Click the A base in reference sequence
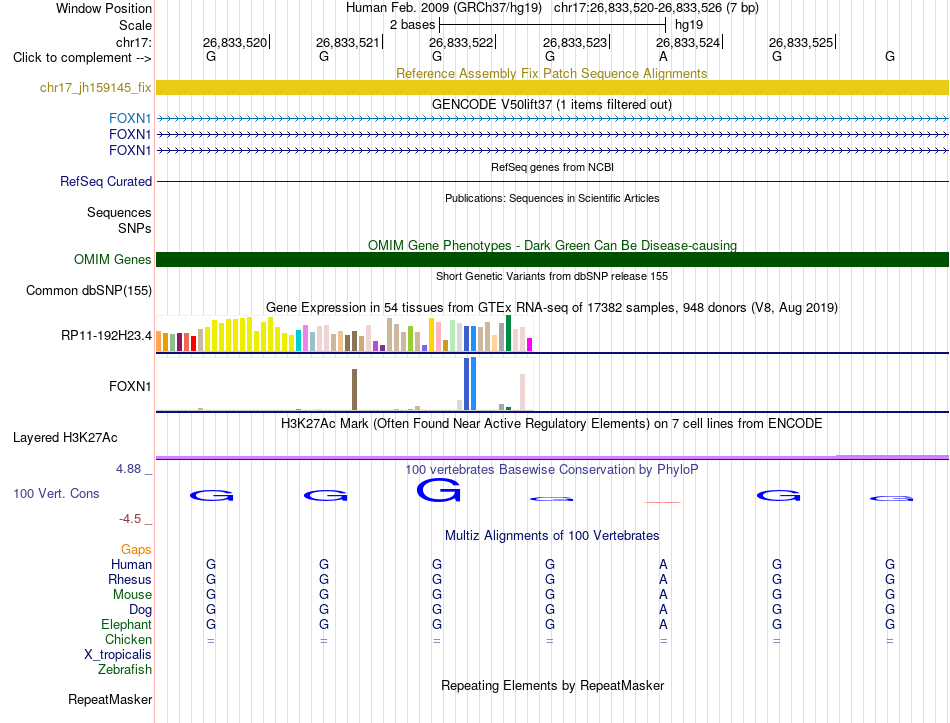This screenshot has width=950, height=723. (x=663, y=56)
